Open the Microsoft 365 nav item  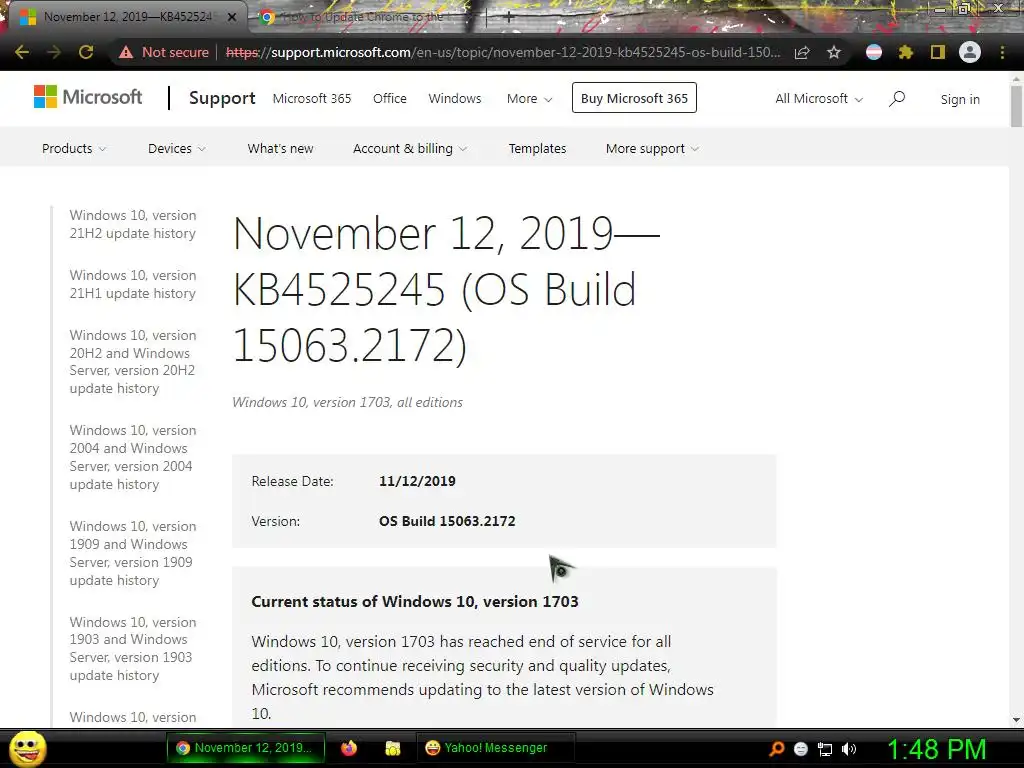pyautogui.click(x=312, y=99)
